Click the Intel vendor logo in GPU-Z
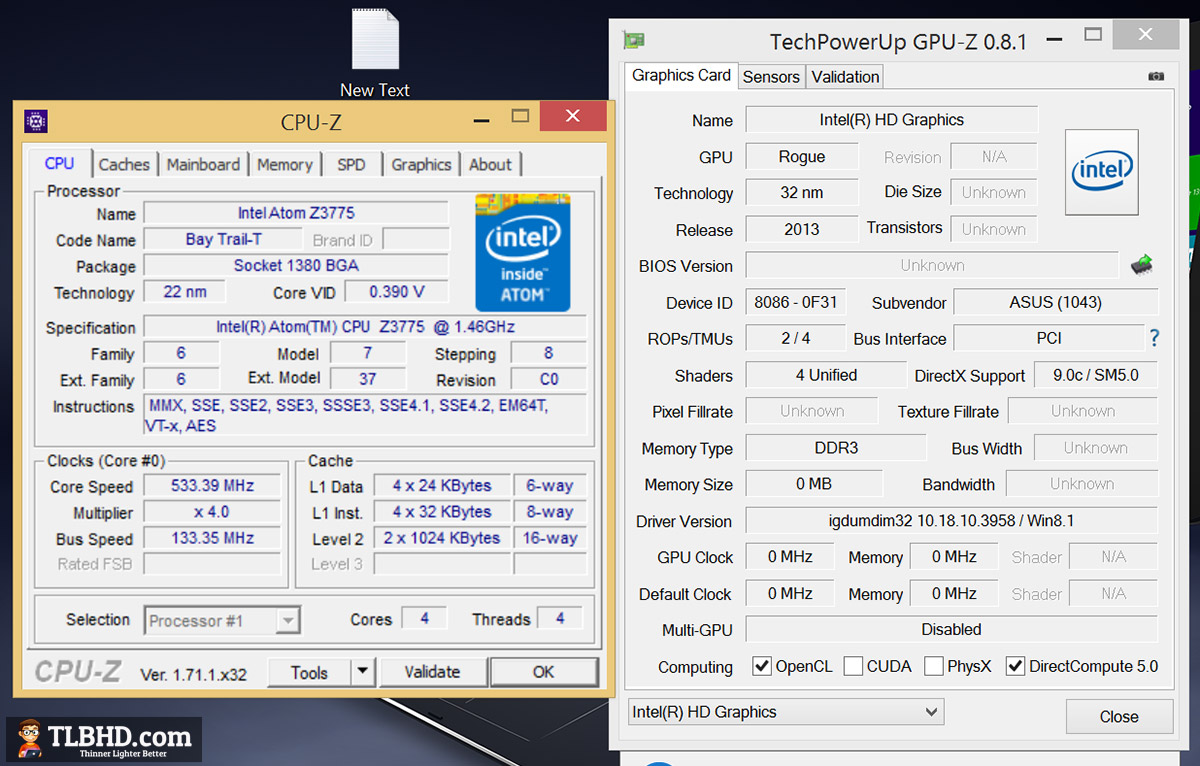The image size is (1200, 766). point(1102,172)
